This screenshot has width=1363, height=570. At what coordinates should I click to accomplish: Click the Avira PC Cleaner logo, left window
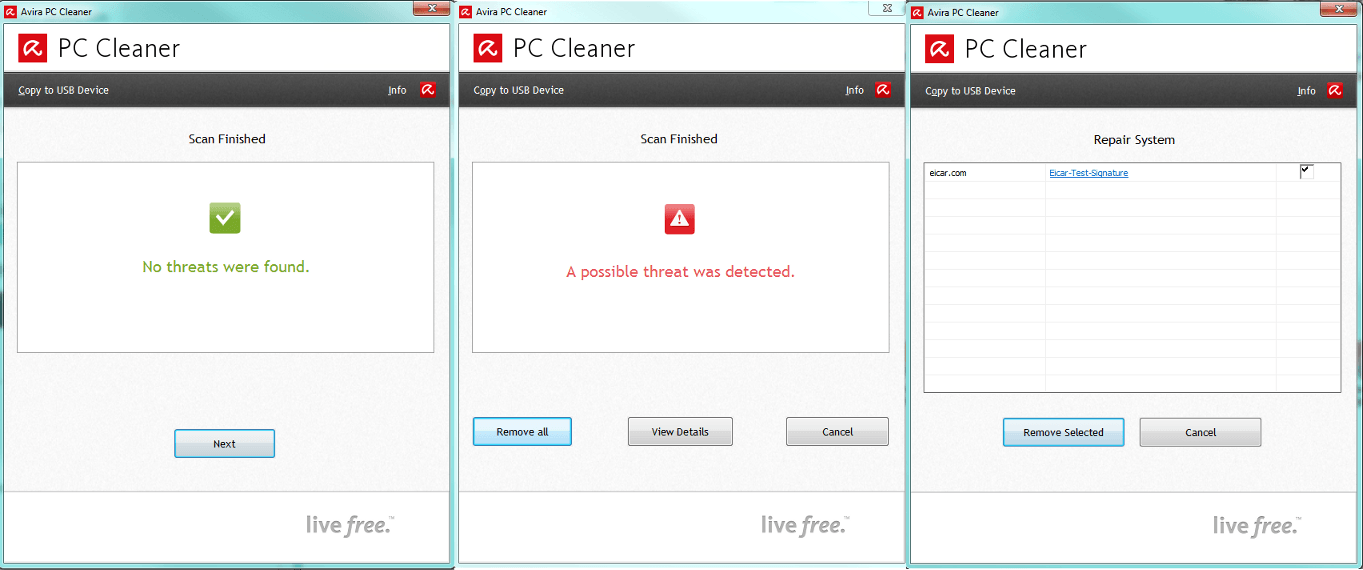[33, 48]
